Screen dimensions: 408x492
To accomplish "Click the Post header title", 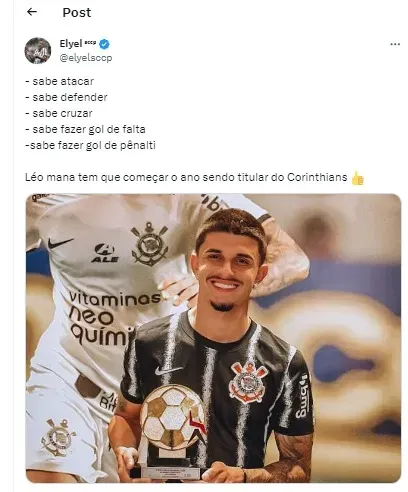I will pos(77,12).
